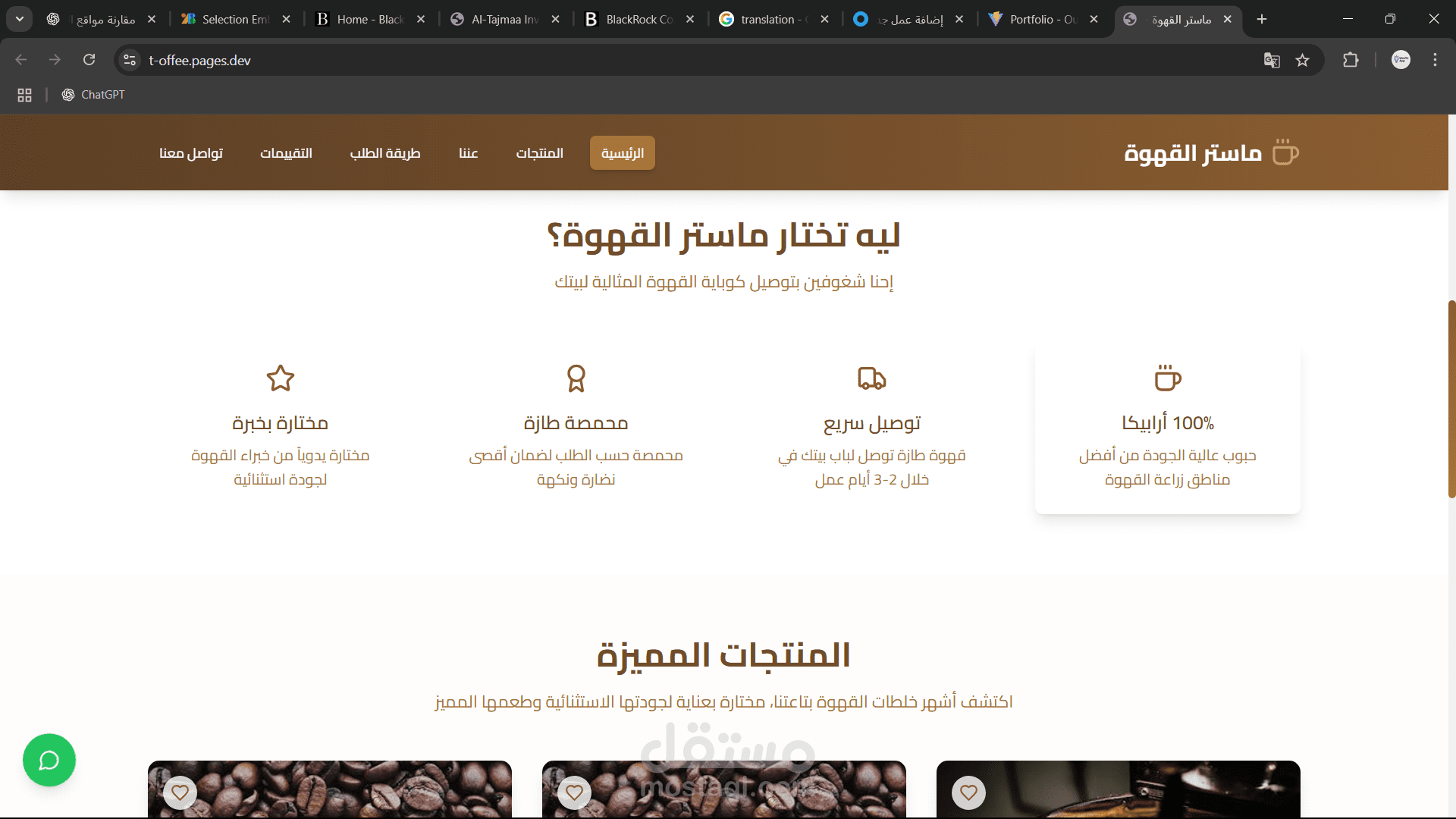
Task: Go to الرئيسية nav item
Action: [x=623, y=153]
